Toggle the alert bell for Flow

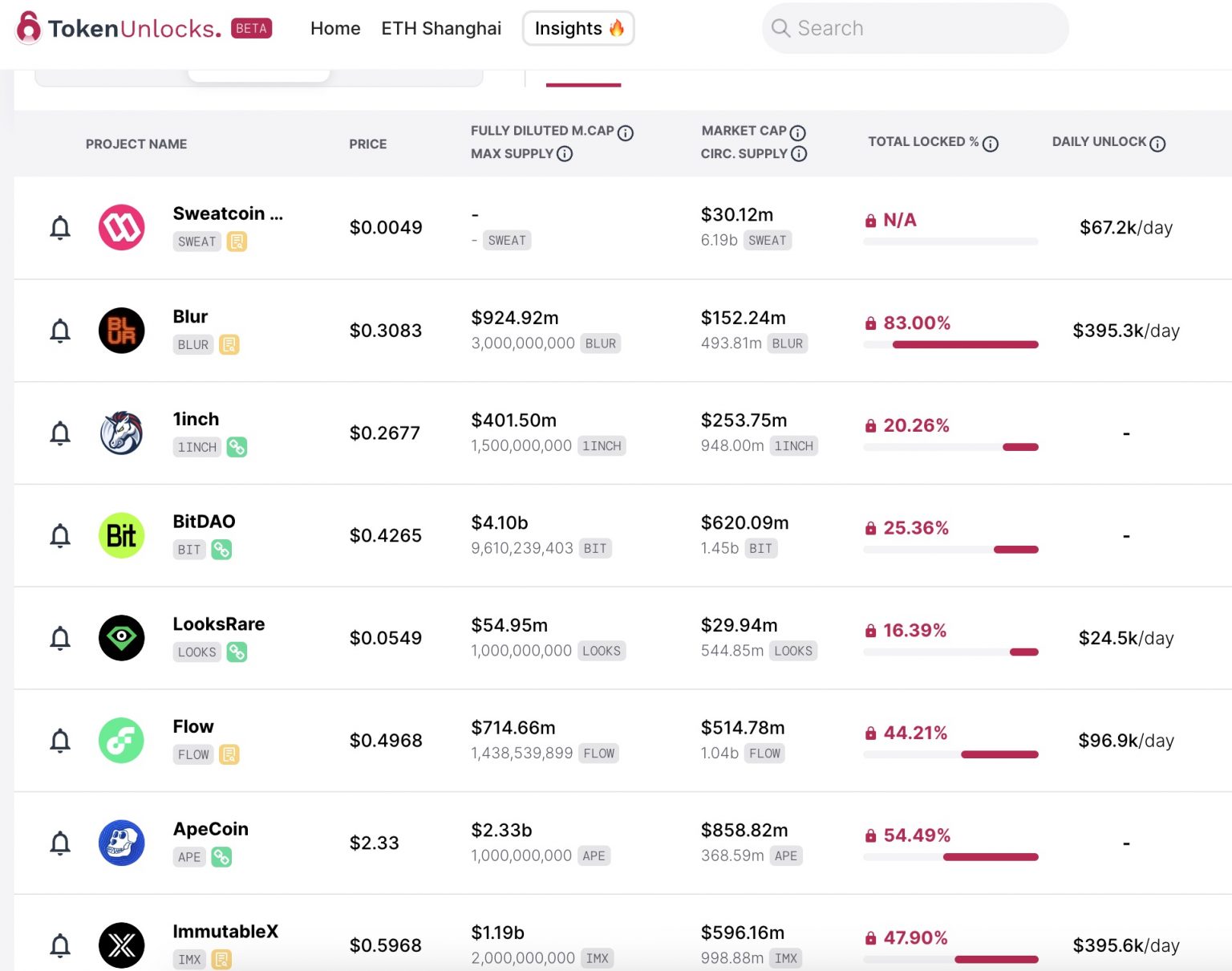coord(60,741)
